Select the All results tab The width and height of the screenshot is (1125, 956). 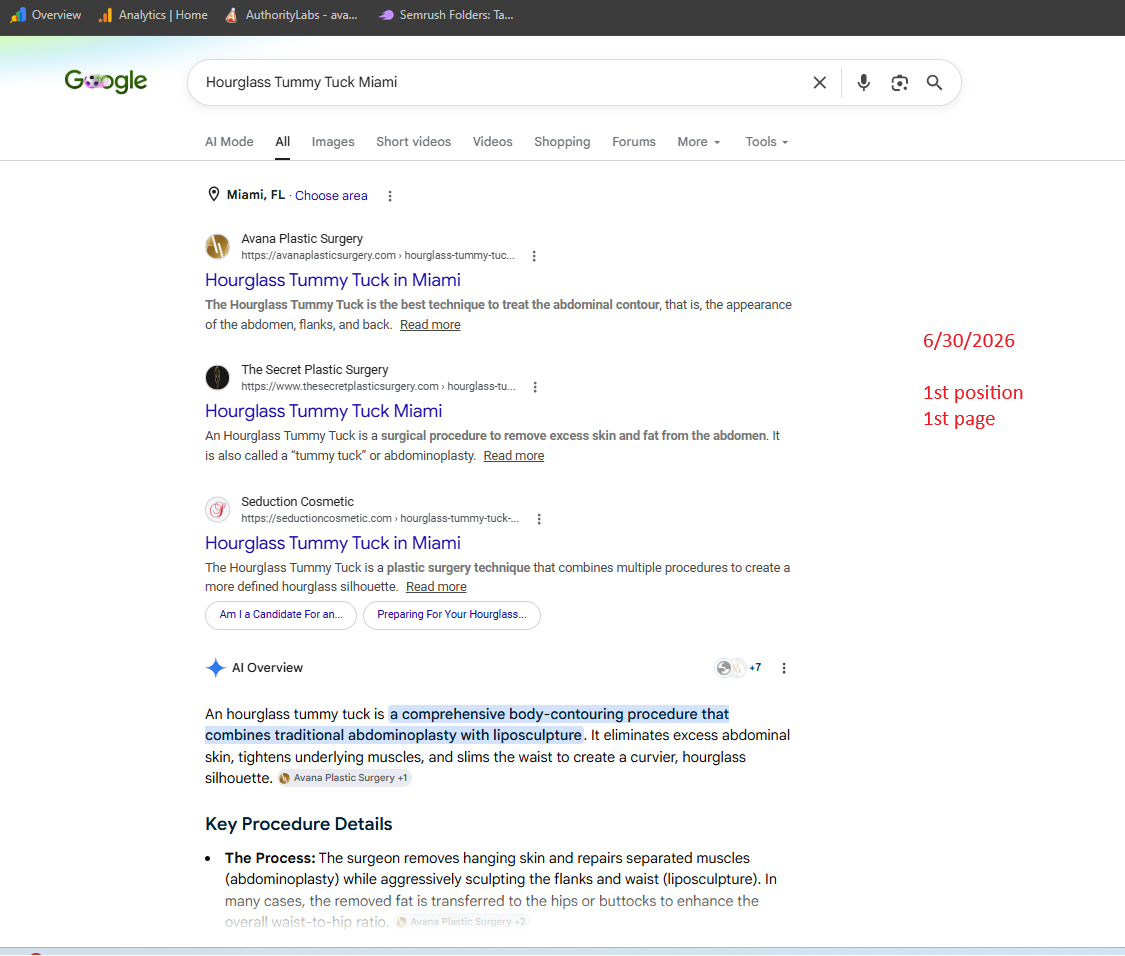(x=283, y=142)
